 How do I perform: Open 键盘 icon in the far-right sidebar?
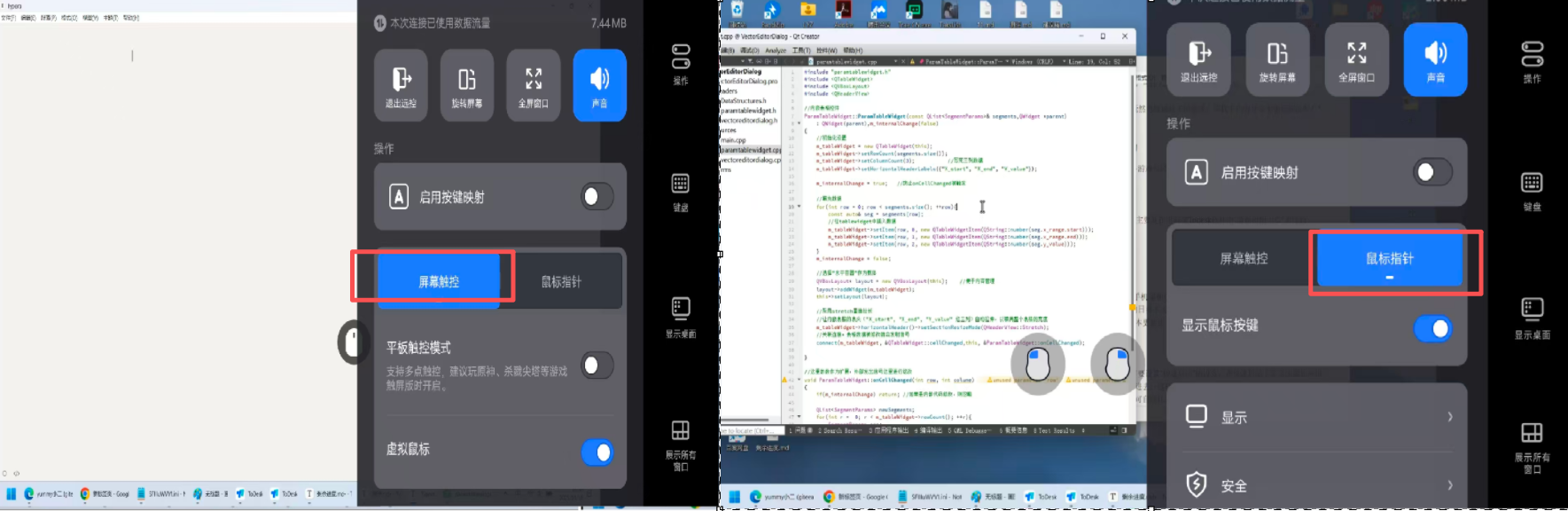(1532, 190)
